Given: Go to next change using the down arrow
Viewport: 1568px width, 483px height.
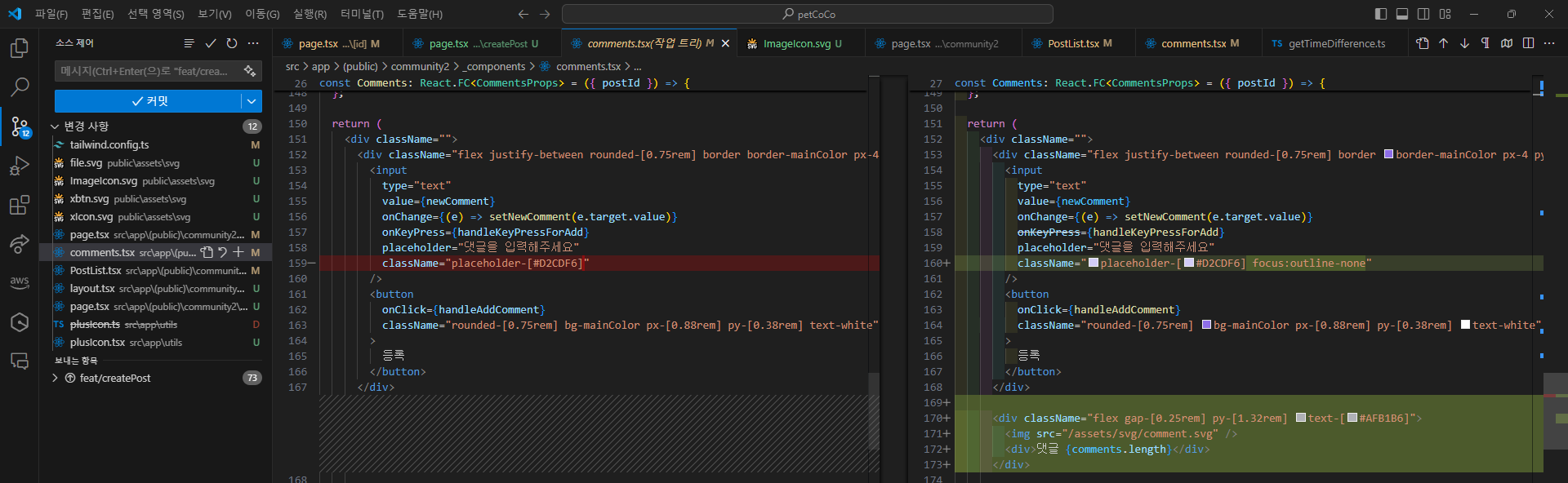Looking at the screenshot, I should (1464, 43).
